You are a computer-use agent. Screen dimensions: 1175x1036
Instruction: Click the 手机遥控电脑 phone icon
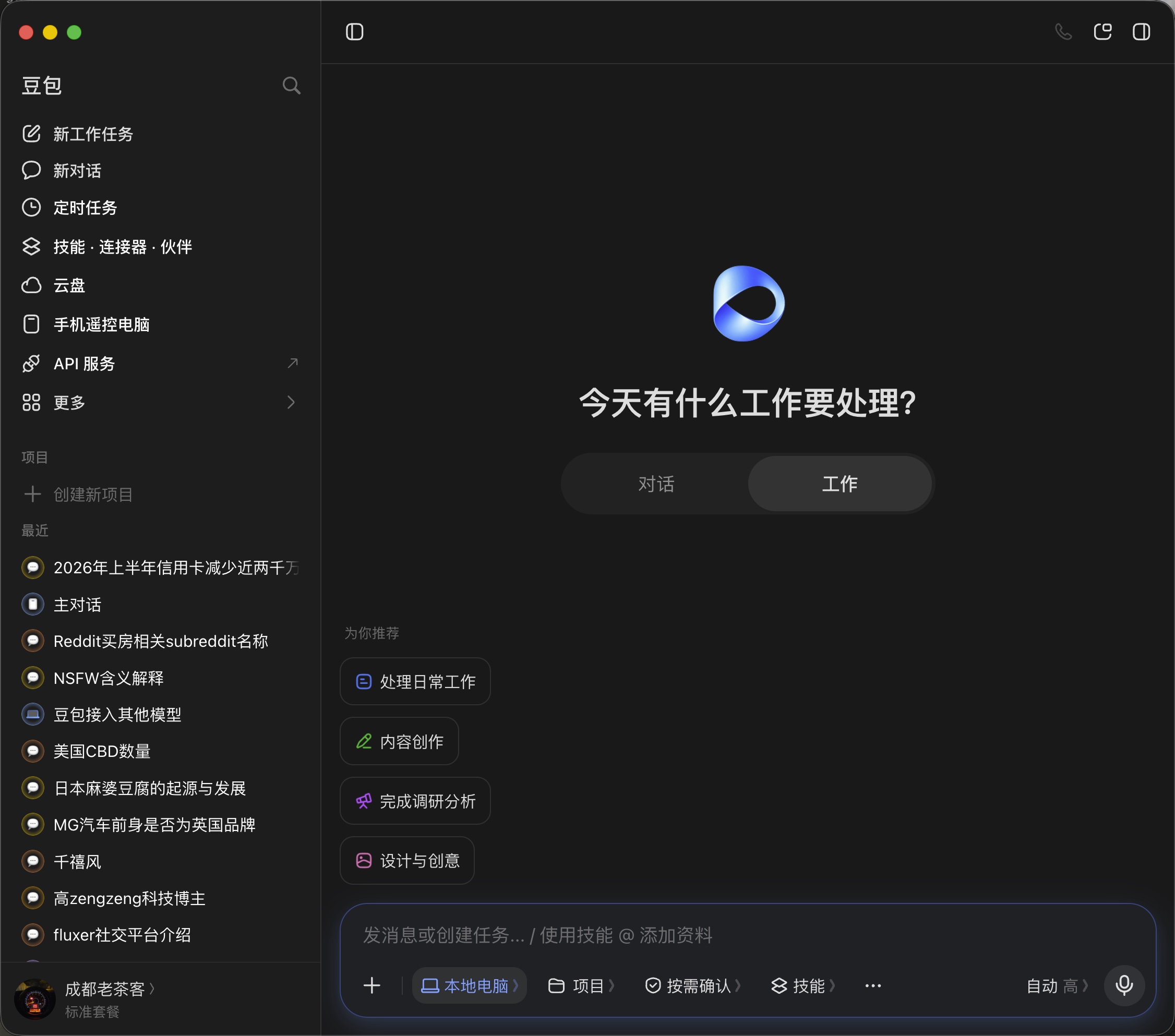tap(32, 324)
